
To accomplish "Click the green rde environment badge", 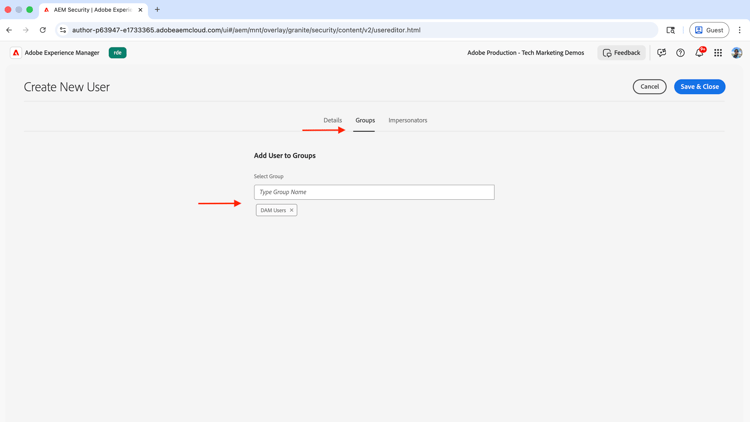I will (118, 53).
